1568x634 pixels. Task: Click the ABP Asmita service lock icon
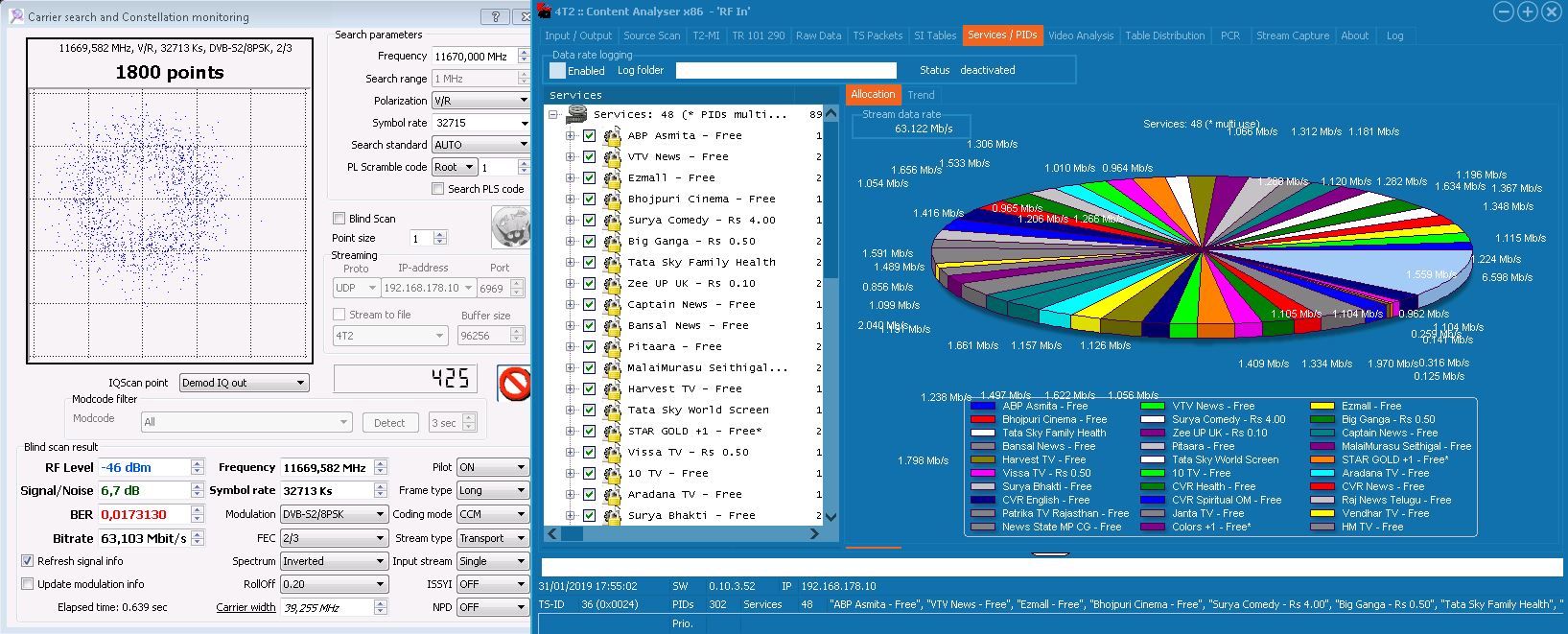tap(612, 136)
